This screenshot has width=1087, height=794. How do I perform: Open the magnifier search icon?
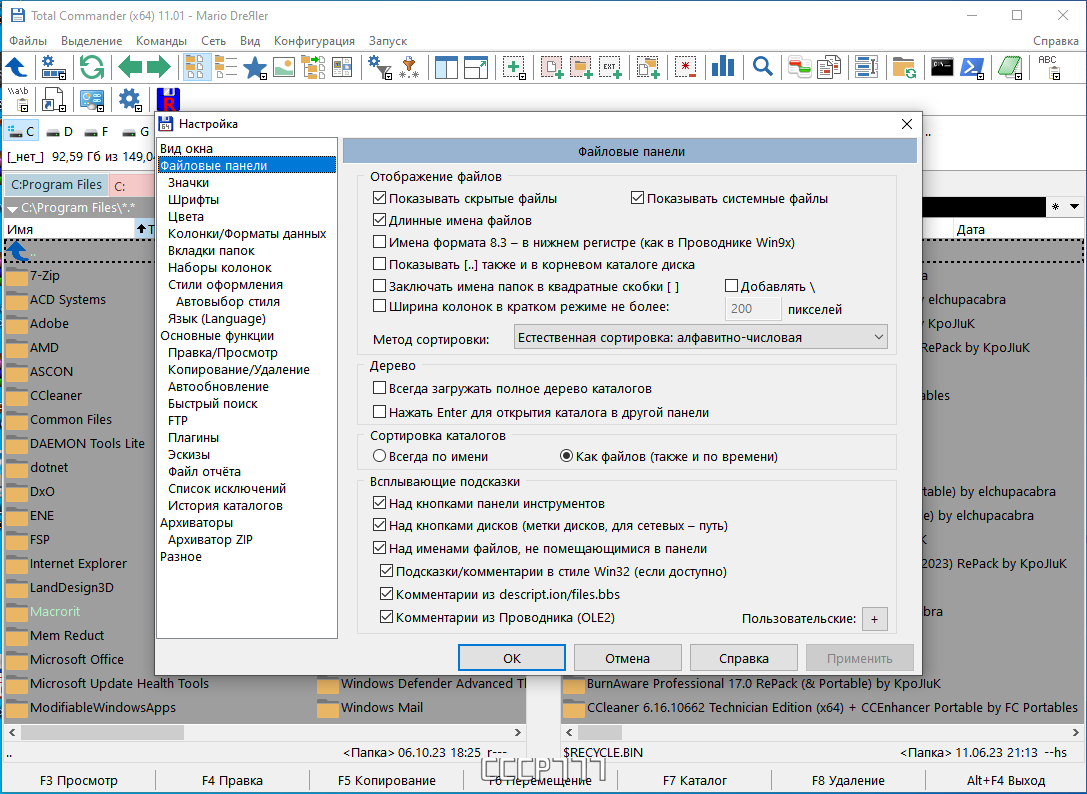763,67
